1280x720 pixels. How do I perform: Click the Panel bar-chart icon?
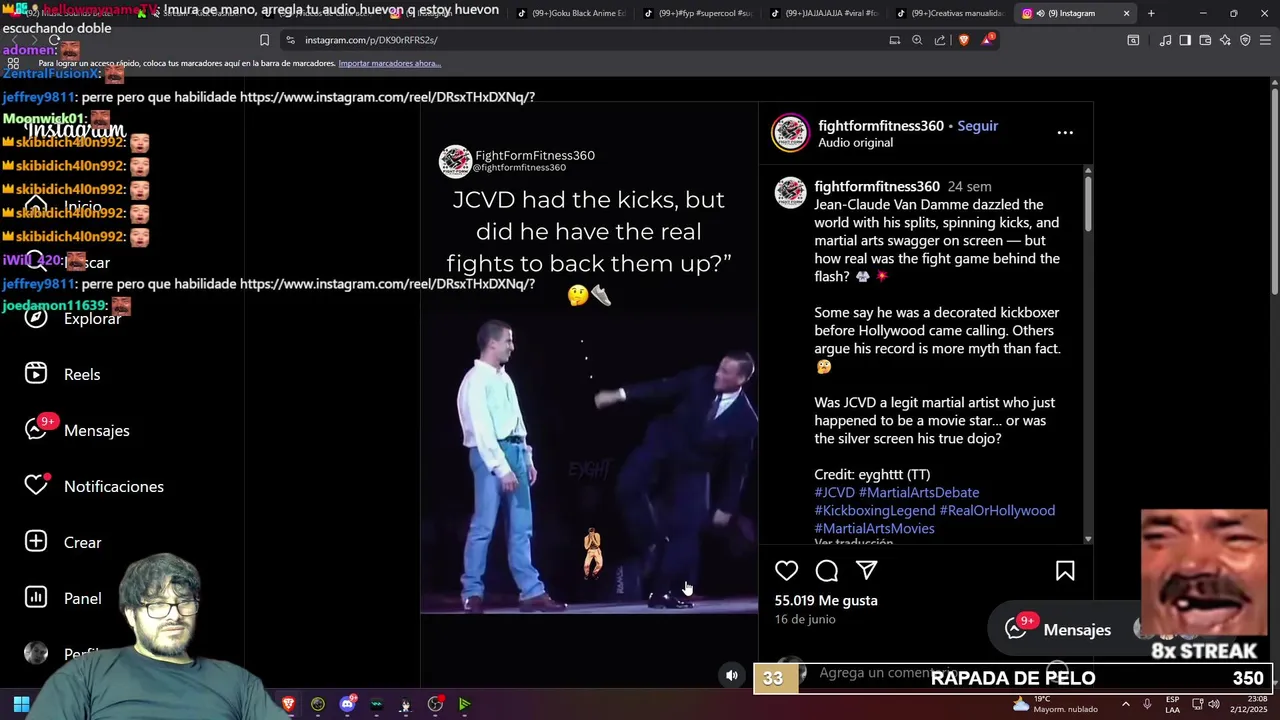36,597
